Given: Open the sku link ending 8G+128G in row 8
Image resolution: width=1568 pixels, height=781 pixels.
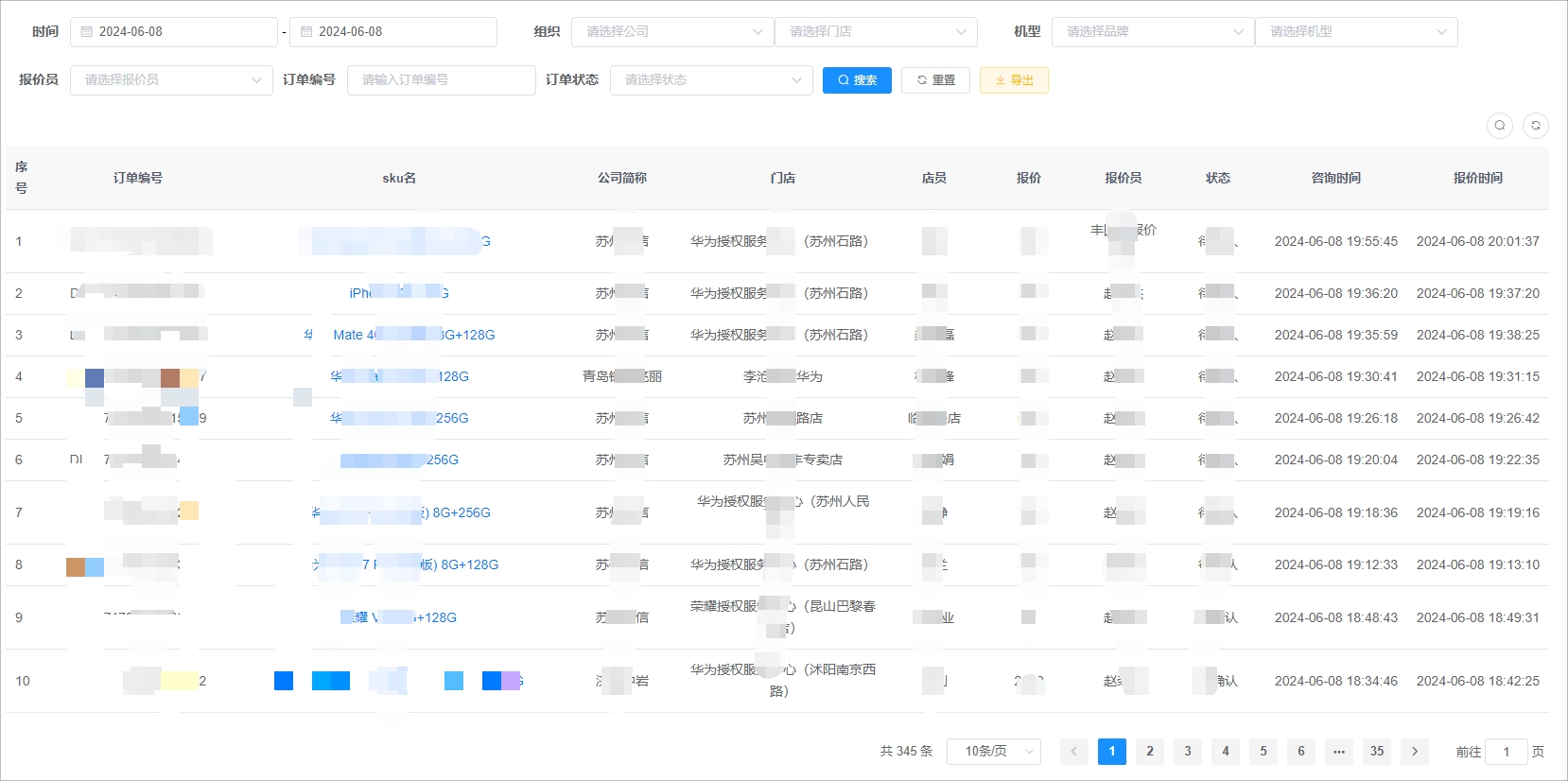Looking at the screenshot, I should point(405,564).
